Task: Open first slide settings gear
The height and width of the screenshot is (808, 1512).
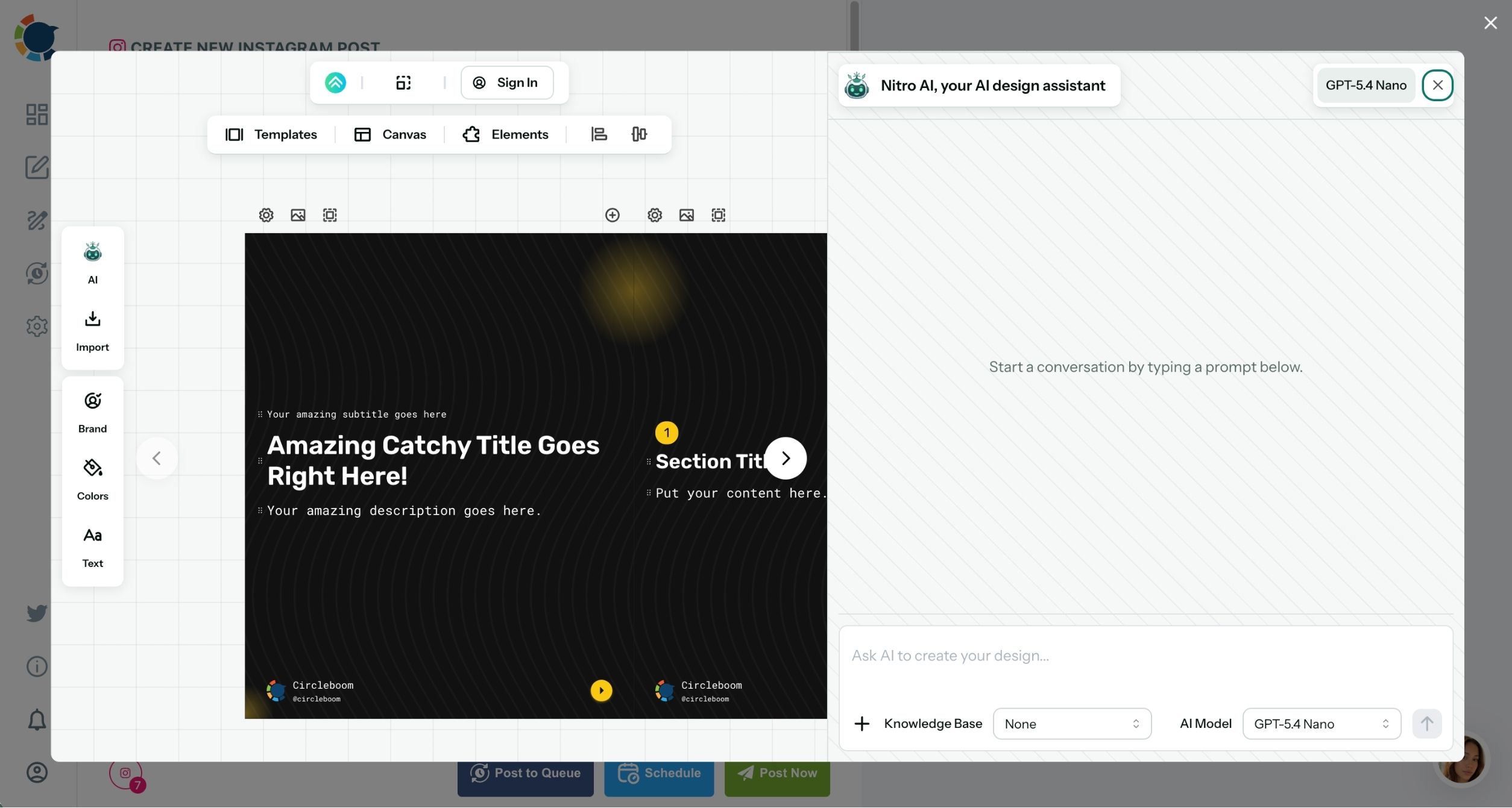Action: point(266,215)
